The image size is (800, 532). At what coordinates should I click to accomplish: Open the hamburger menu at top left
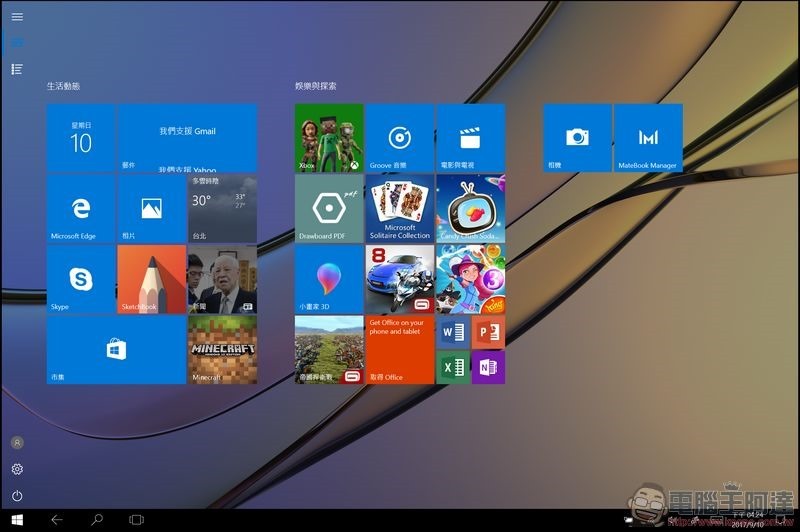pos(17,17)
